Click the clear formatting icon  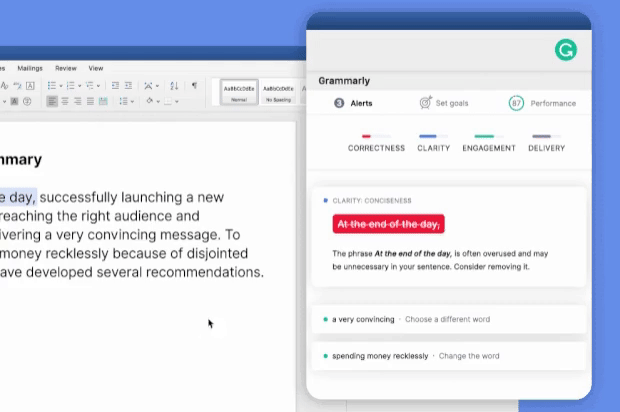click(4, 85)
